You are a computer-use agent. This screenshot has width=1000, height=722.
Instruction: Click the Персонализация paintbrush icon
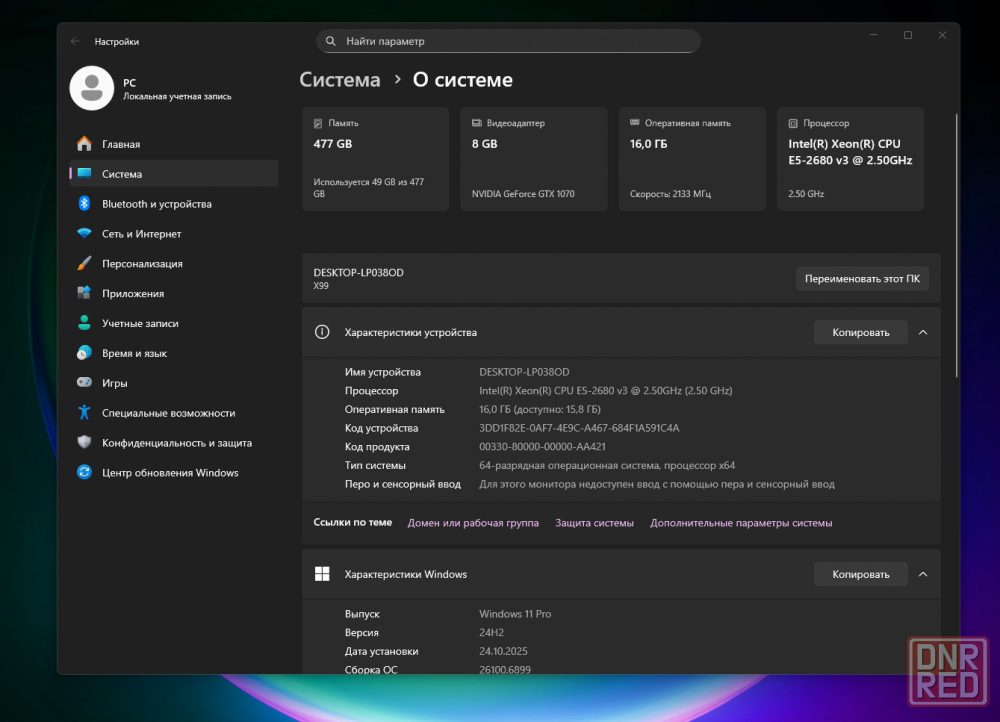[x=84, y=264]
